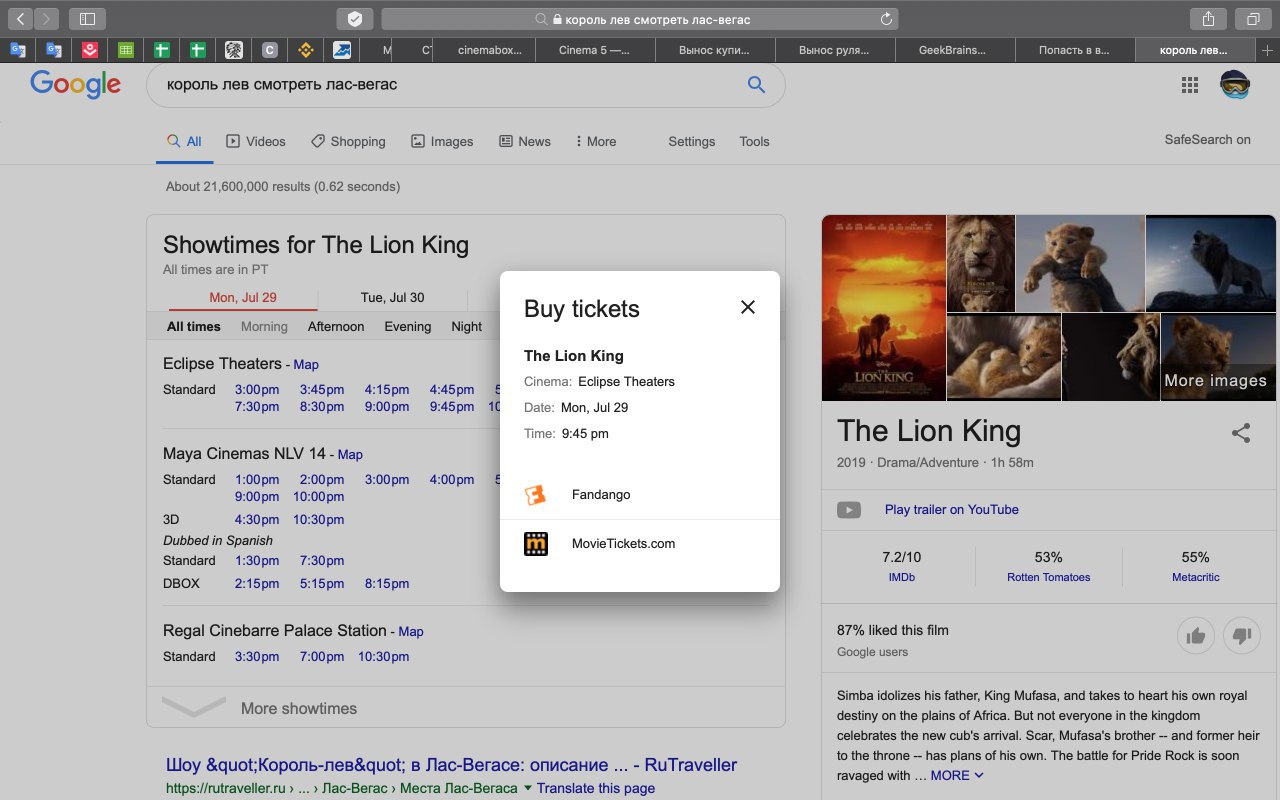Image resolution: width=1280 pixels, height=800 pixels.
Task: Open More images thumbnail
Action: click(1216, 358)
